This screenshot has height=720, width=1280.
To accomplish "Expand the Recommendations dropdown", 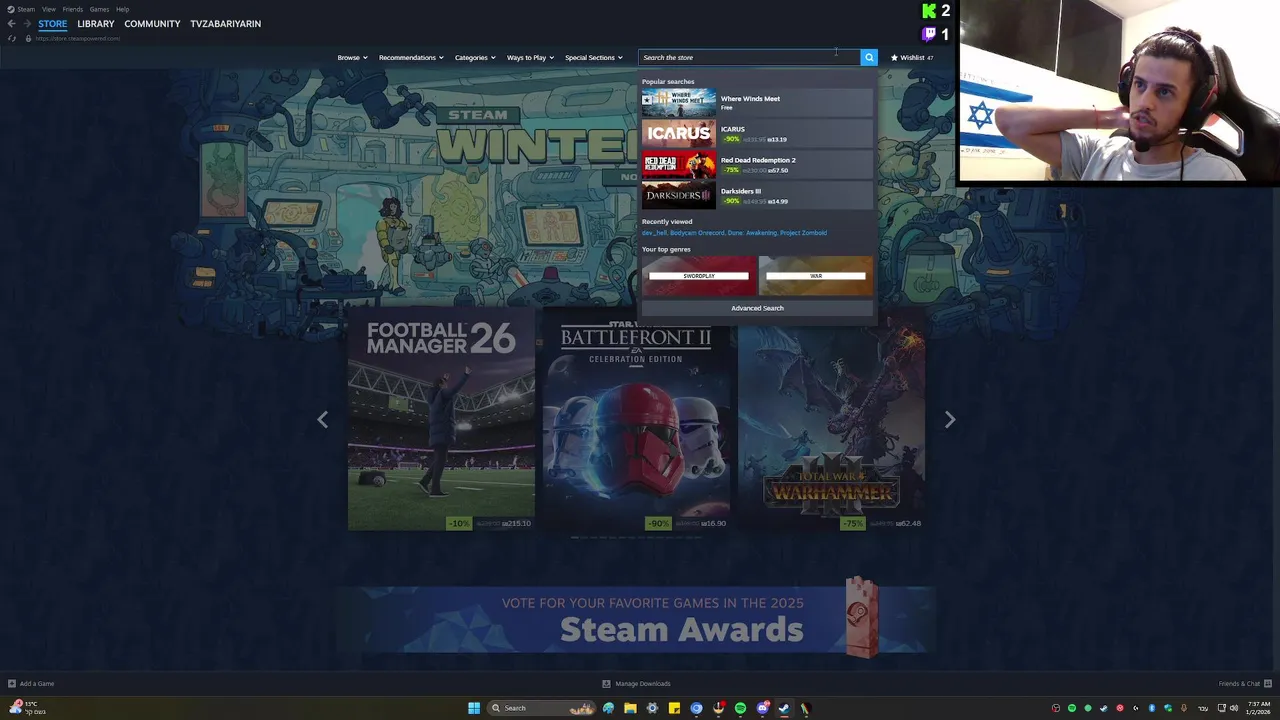I will (411, 57).
